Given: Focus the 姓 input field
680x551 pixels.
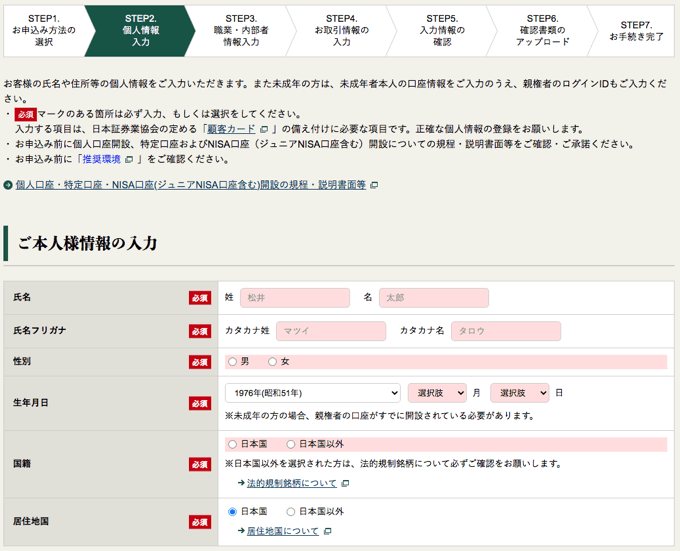Looking at the screenshot, I should 295,298.
